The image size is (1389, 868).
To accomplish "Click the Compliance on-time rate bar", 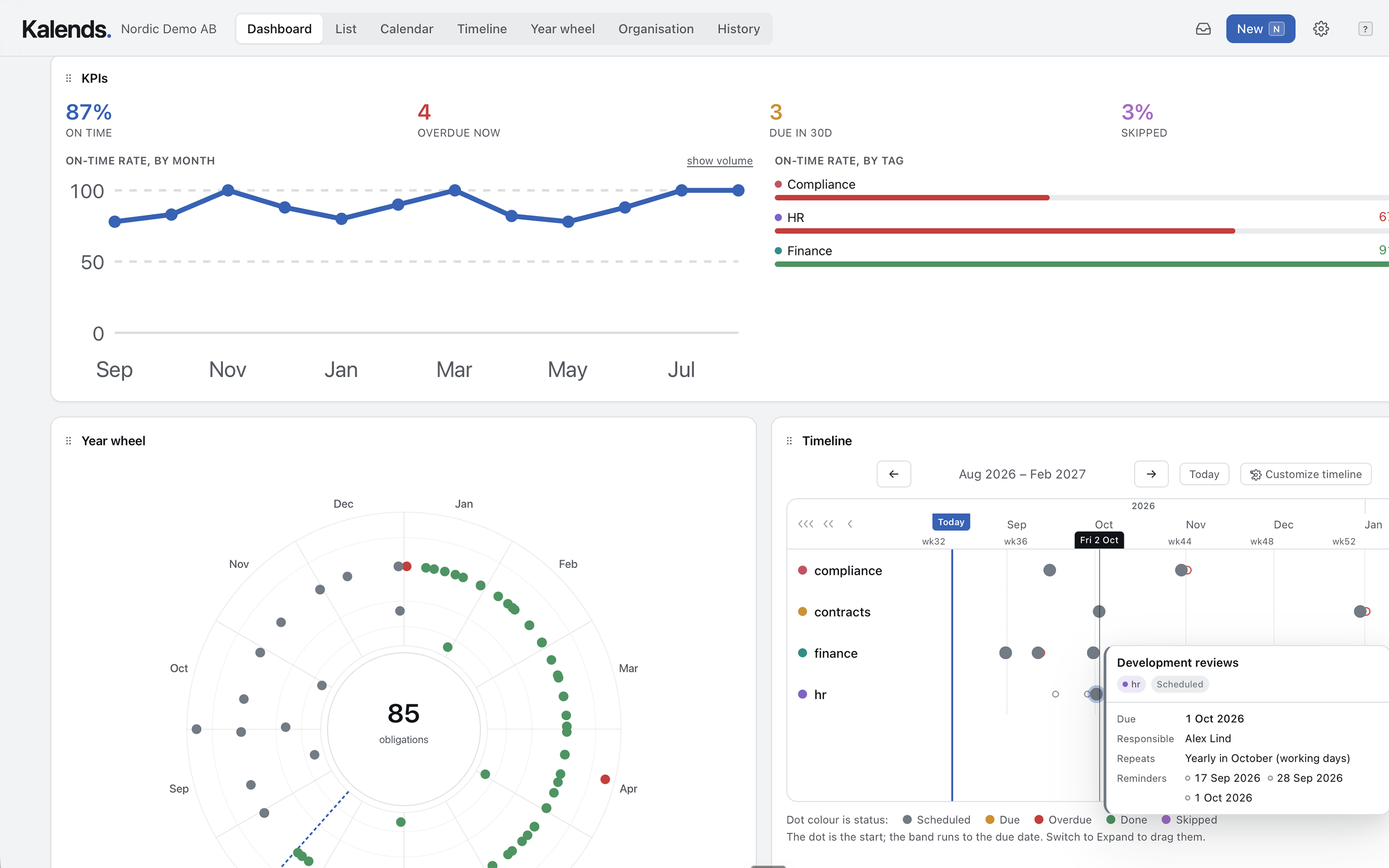I will click(1082, 198).
